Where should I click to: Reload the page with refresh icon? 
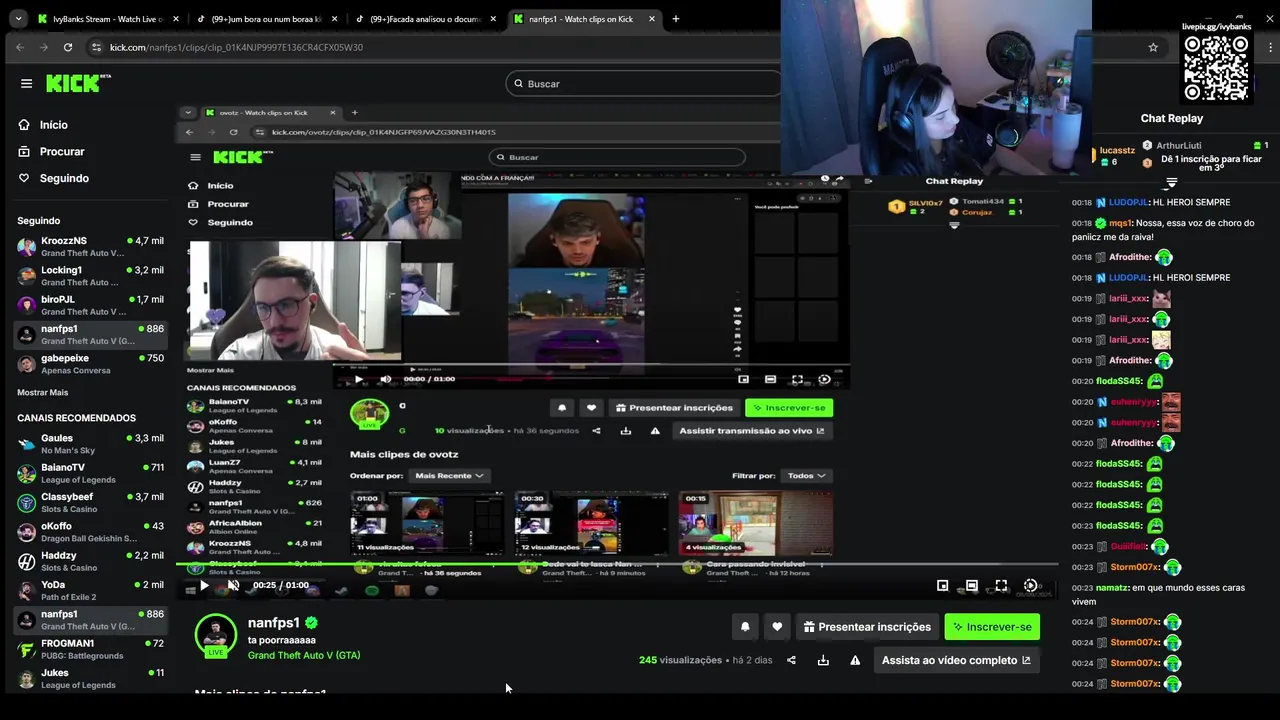click(x=68, y=47)
